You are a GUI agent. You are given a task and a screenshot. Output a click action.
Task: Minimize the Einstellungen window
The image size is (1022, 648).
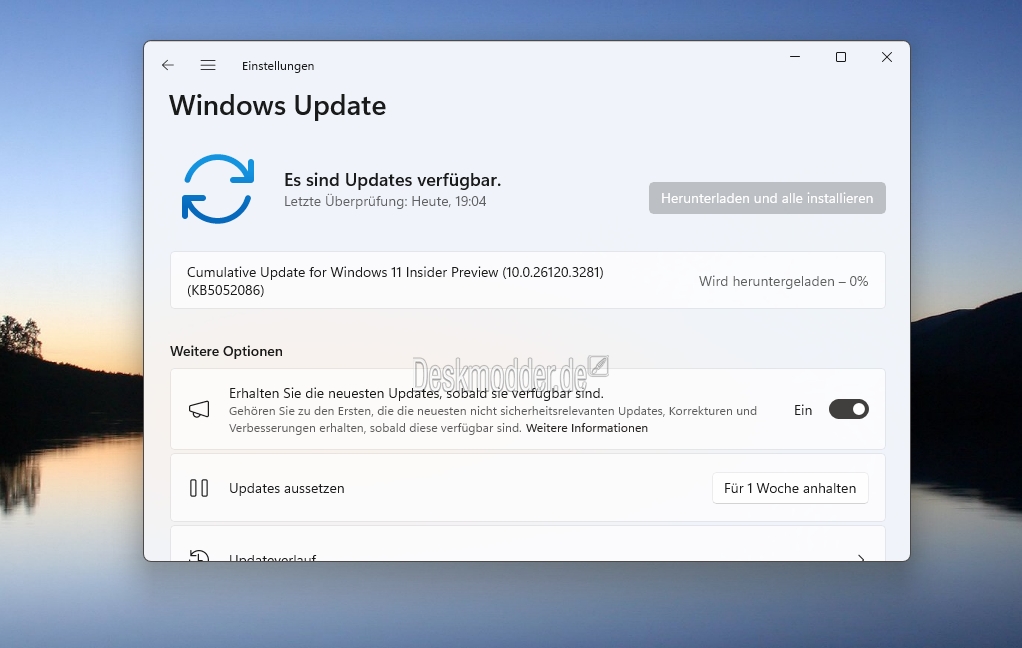click(795, 57)
